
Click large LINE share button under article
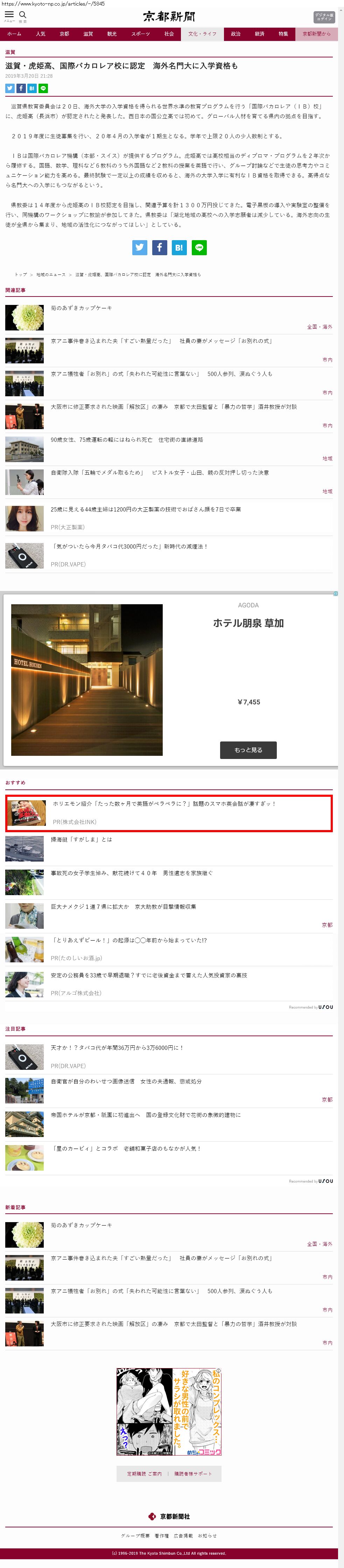[x=199, y=247]
